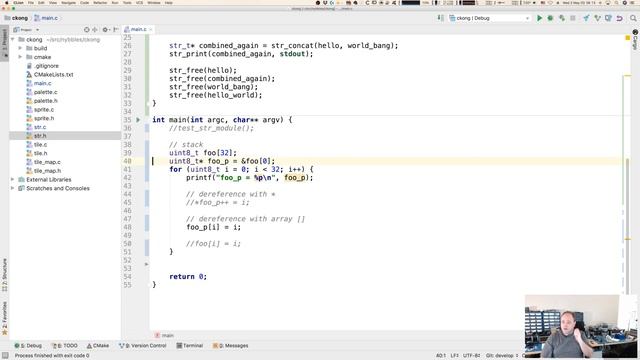Select tile.c in project tree
This screenshot has height=360, width=640.
40,145
